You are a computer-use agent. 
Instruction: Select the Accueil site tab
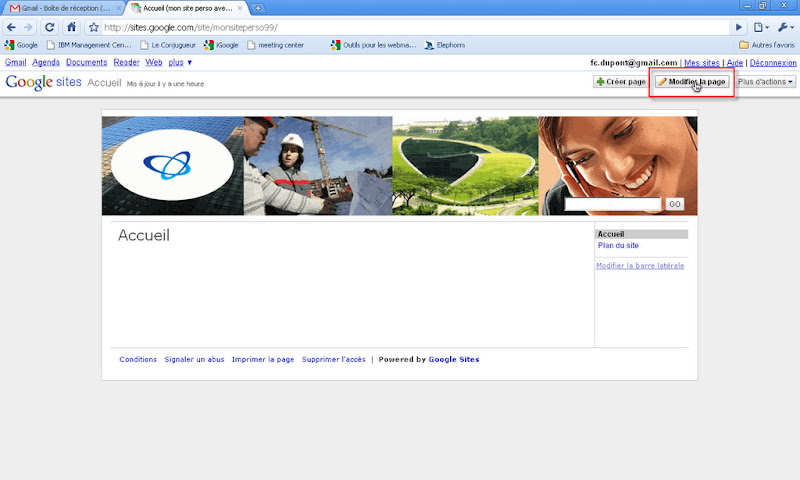point(184,8)
